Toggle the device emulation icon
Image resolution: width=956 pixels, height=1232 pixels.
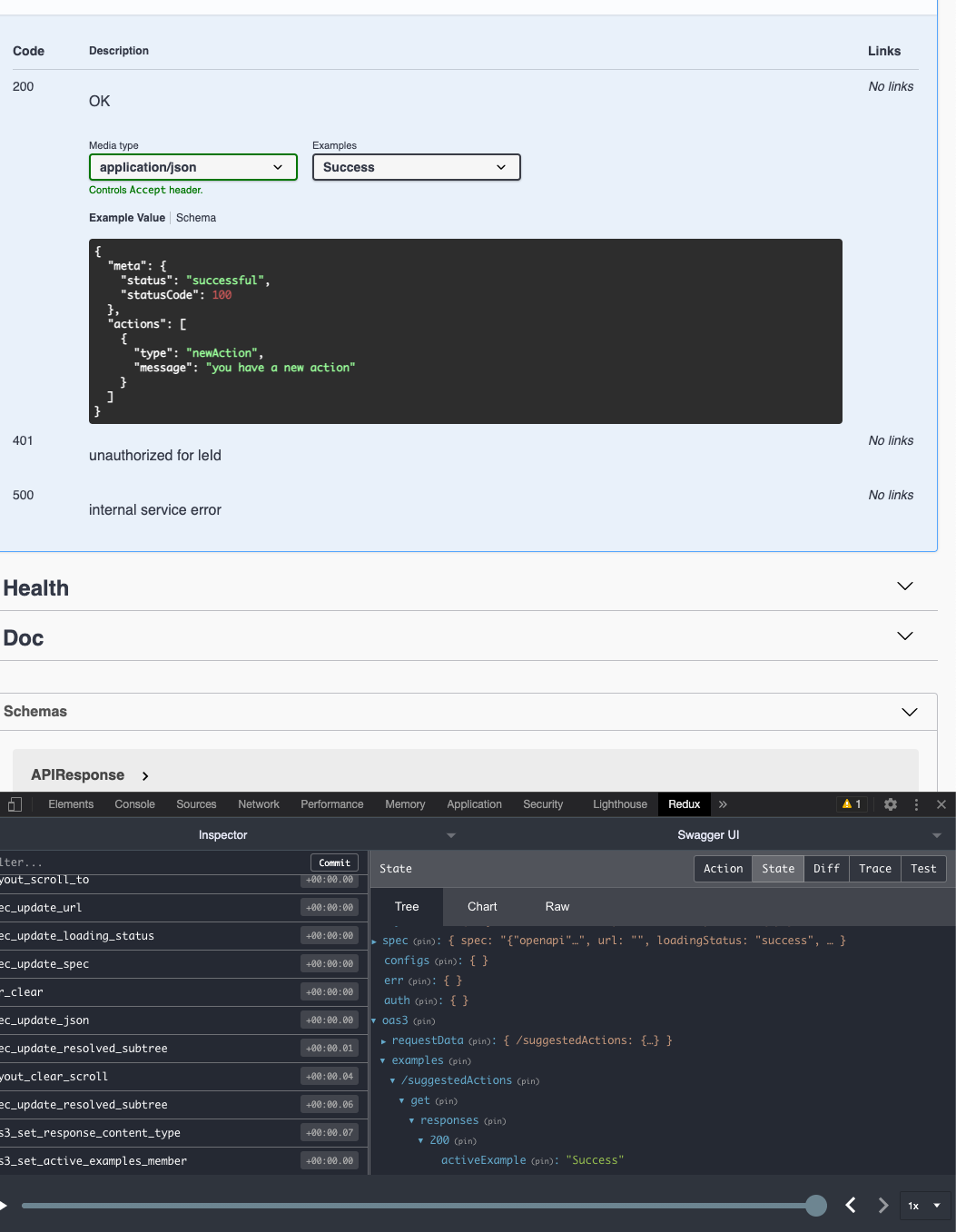(x=15, y=804)
